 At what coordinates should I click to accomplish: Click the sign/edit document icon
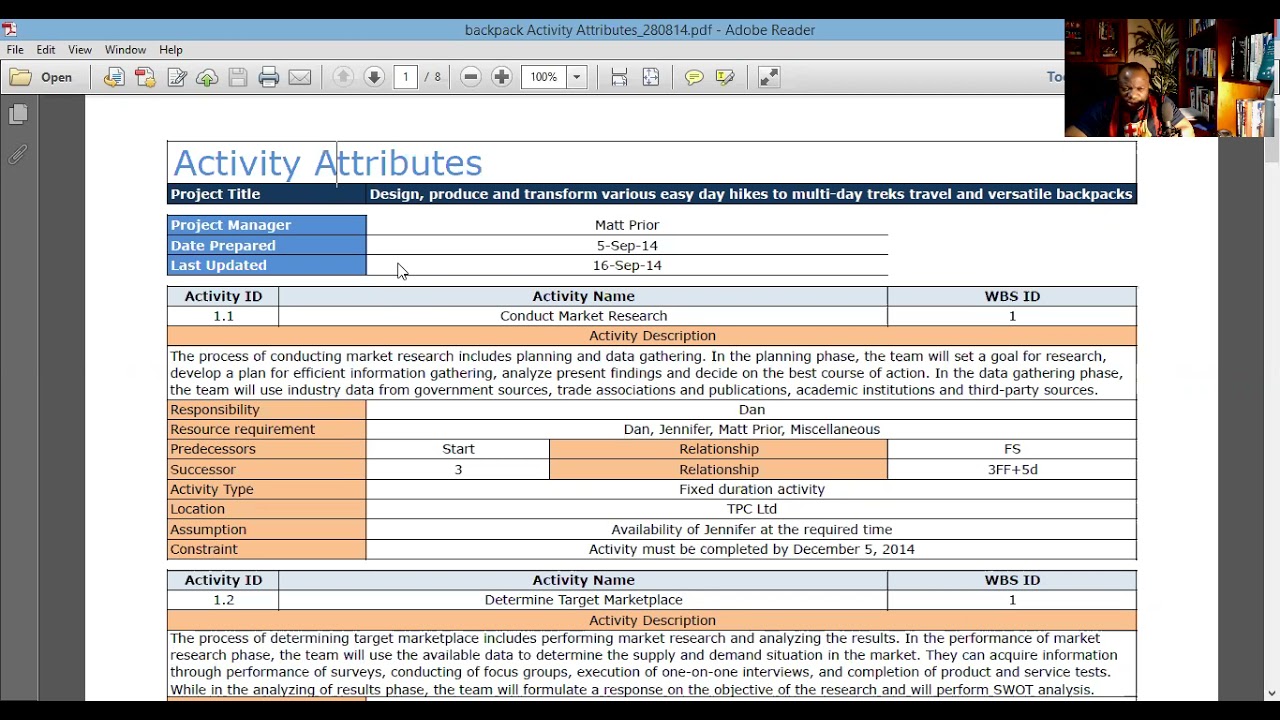177,77
